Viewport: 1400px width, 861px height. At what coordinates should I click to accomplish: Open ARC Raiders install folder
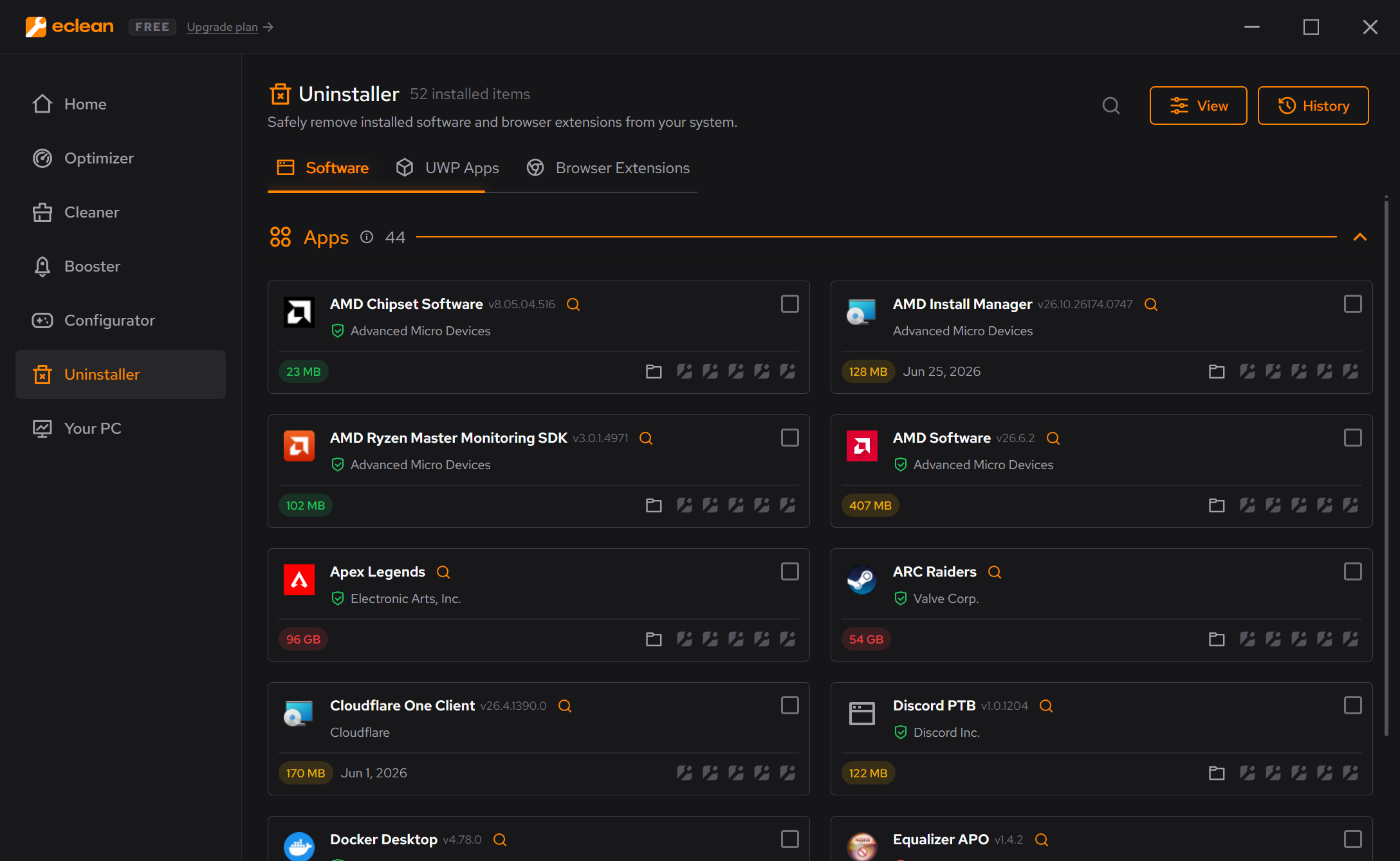click(1217, 639)
